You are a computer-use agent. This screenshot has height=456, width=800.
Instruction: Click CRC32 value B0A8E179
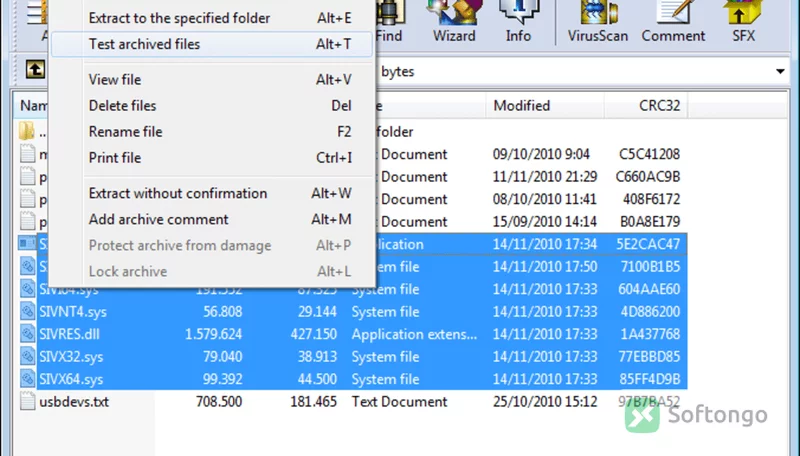tap(650, 221)
